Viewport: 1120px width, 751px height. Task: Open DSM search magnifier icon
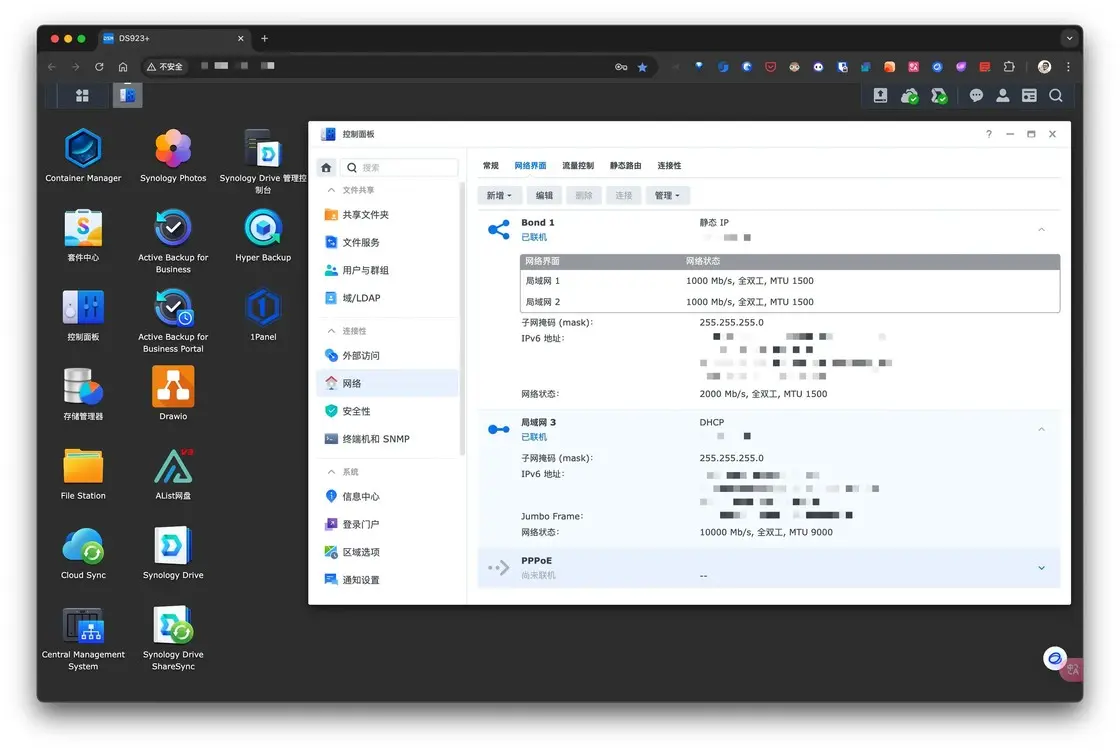(1056, 95)
